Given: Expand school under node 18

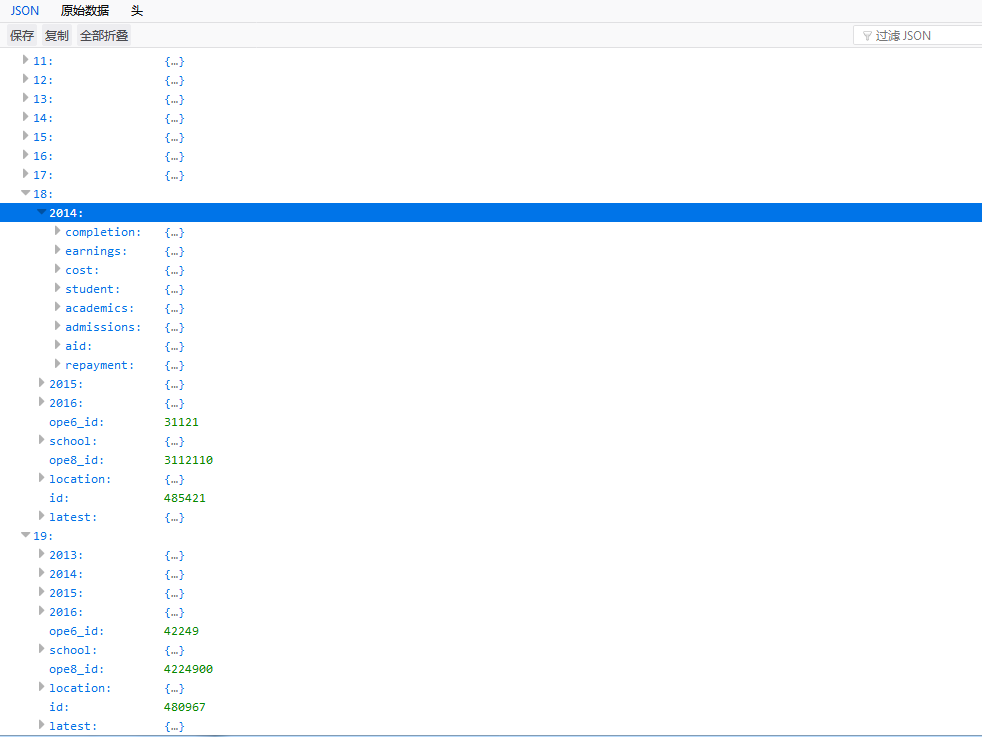Looking at the screenshot, I should [41, 440].
